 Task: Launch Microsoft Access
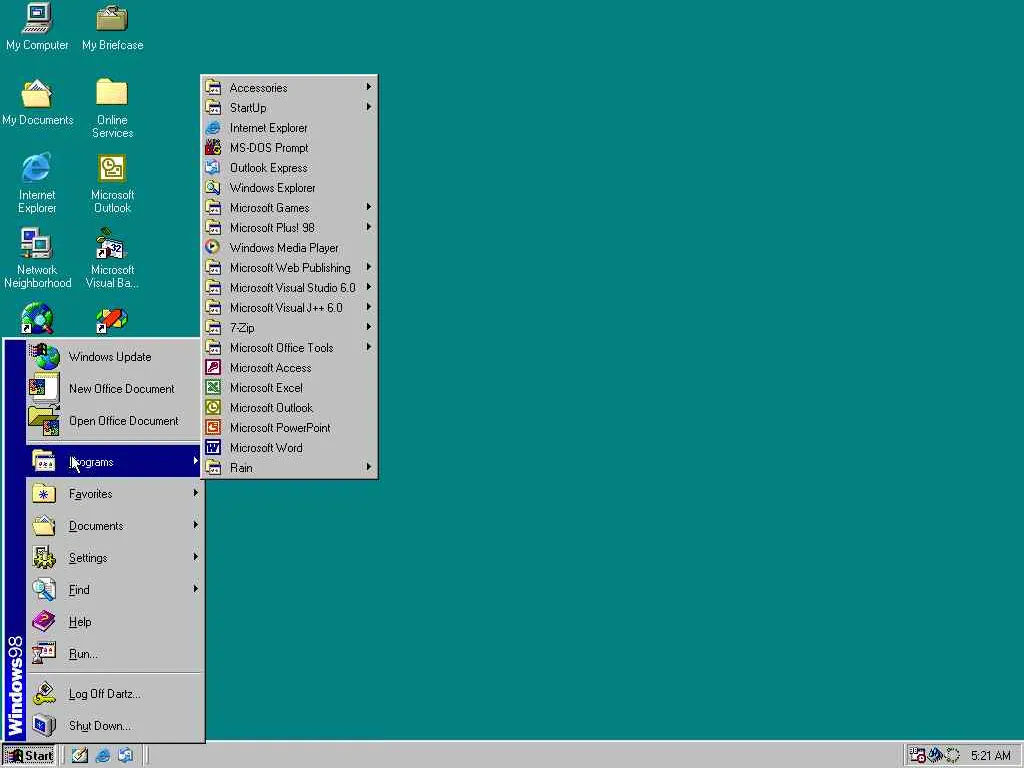[x=289, y=368]
